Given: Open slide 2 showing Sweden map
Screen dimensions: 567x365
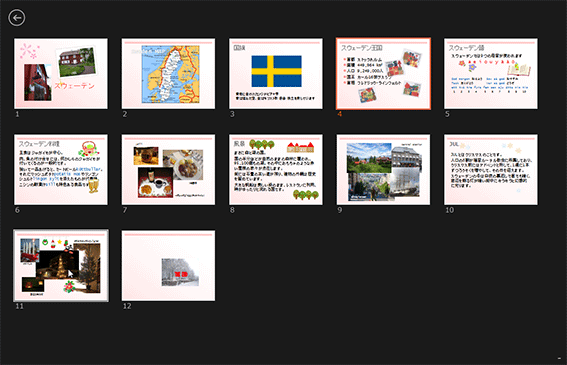Looking at the screenshot, I should point(168,73).
